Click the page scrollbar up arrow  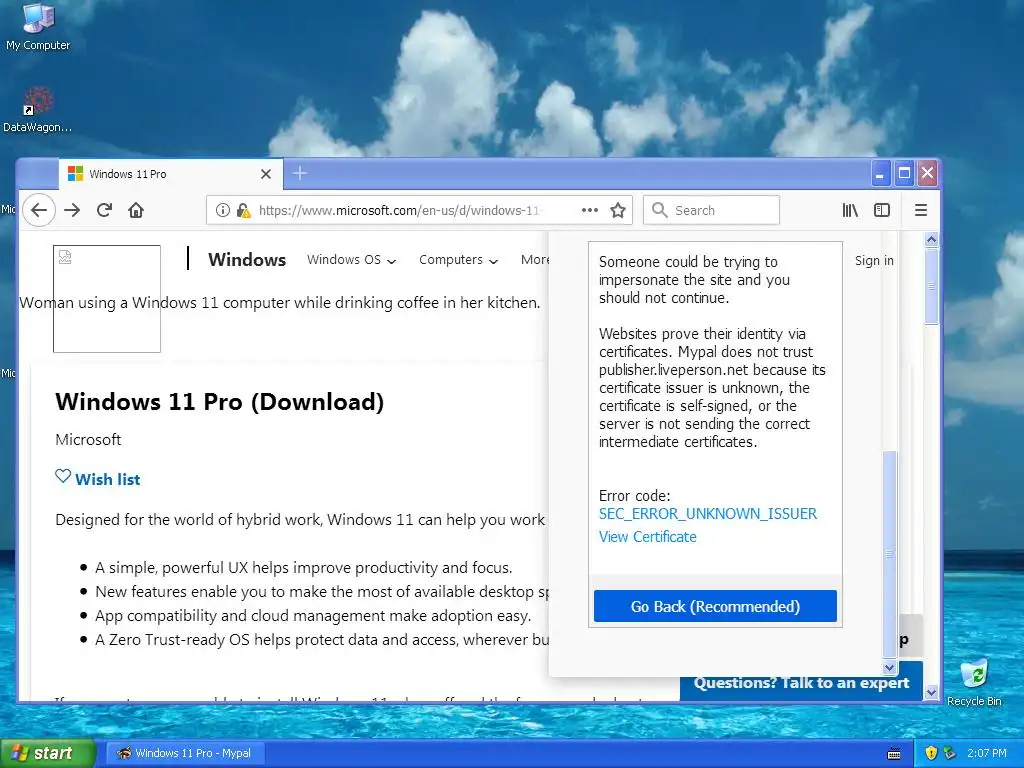[932, 239]
